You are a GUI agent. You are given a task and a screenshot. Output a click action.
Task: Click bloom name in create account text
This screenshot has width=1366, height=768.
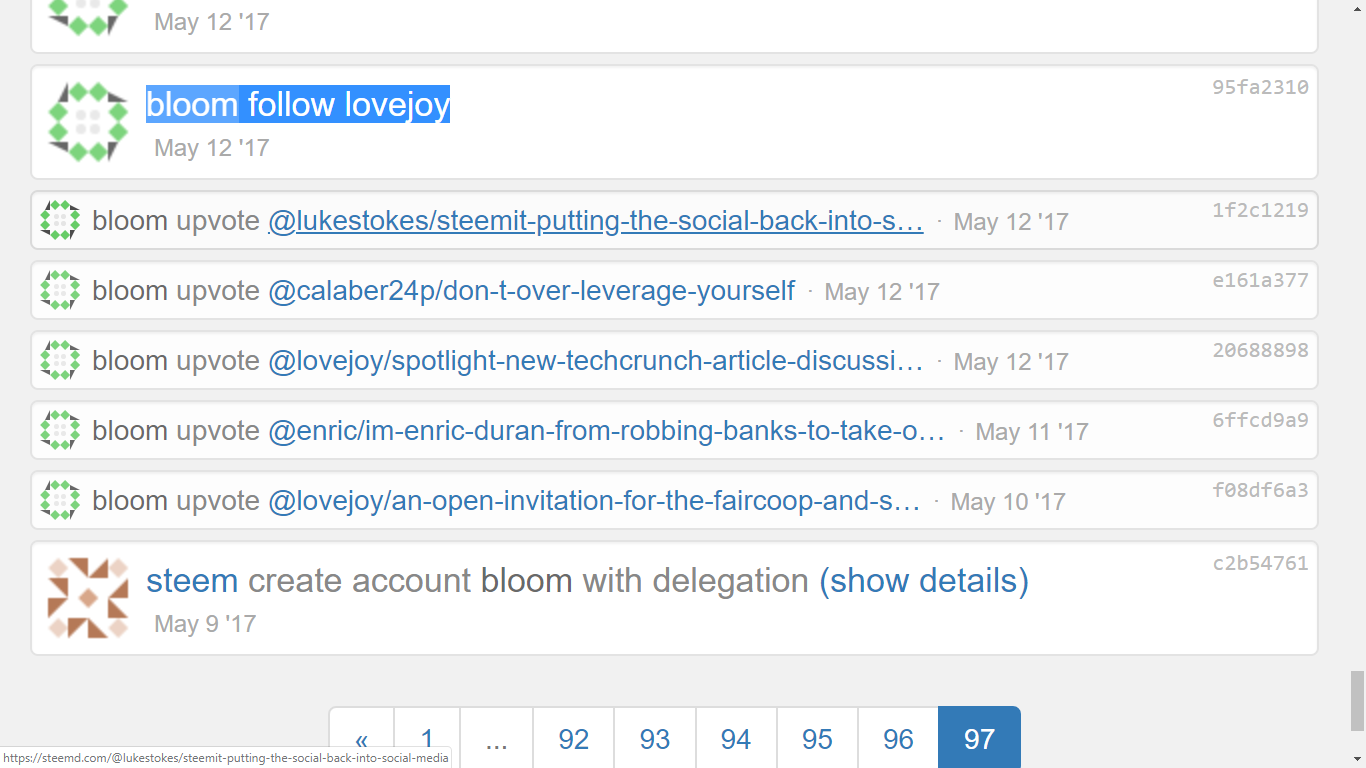pos(527,580)
